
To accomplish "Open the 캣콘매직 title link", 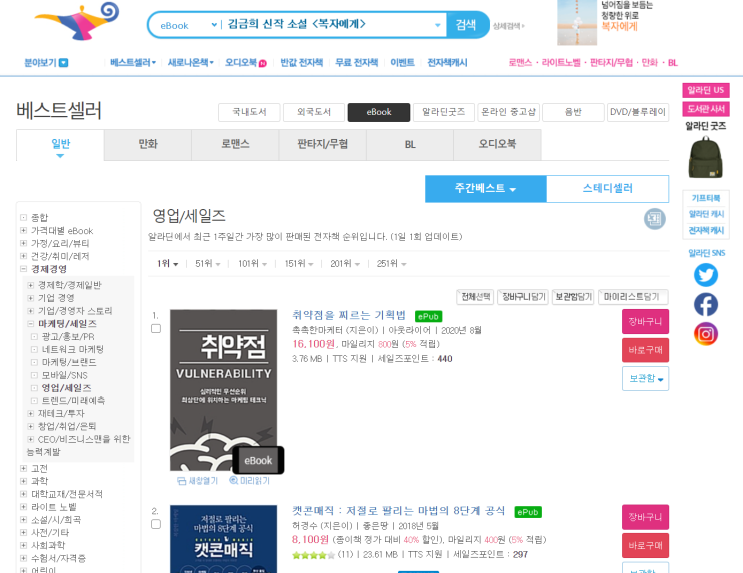I will 398,511.
